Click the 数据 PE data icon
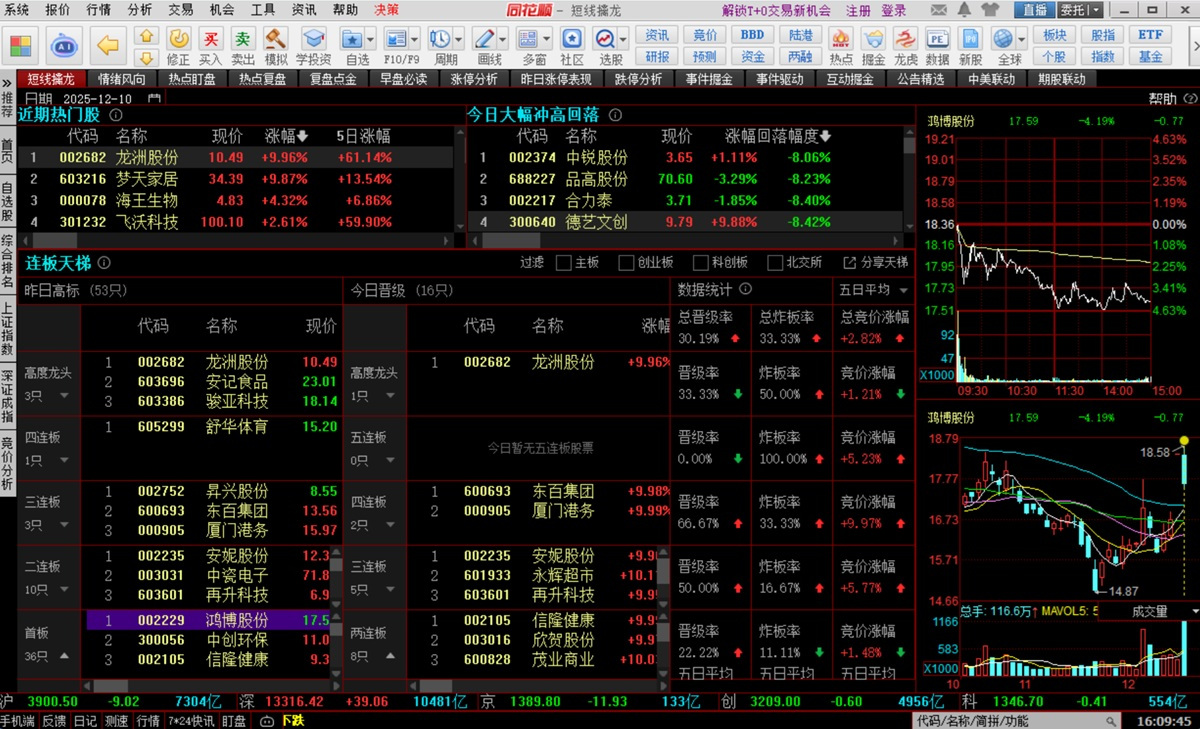 pos(938,45)
